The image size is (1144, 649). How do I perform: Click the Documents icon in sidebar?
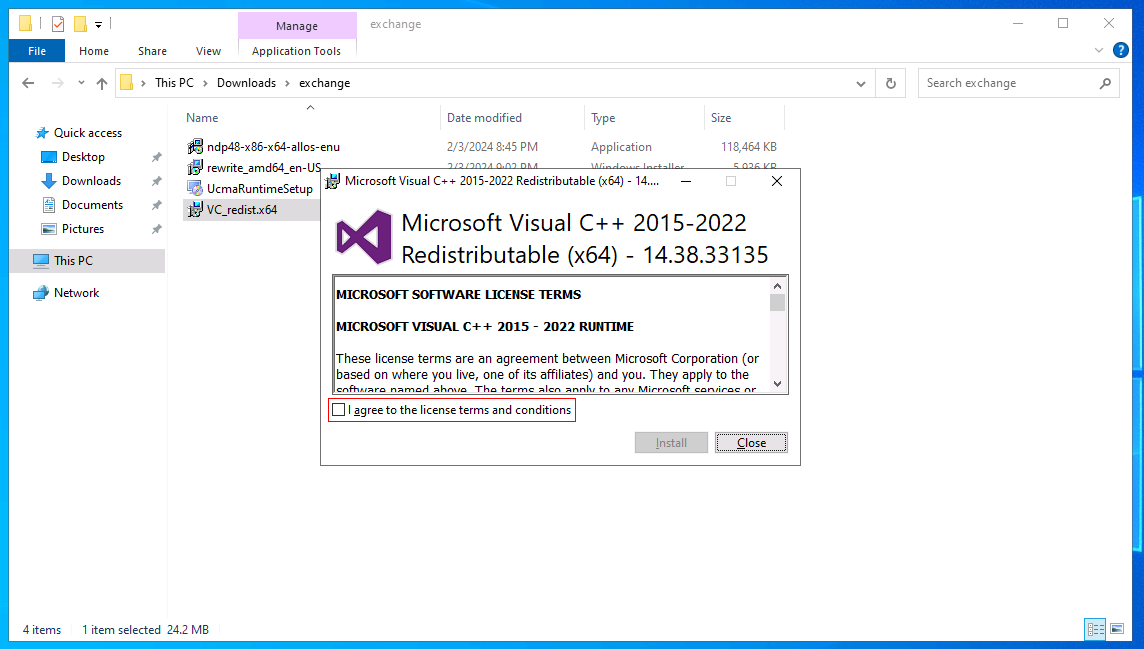coord(49,205)
